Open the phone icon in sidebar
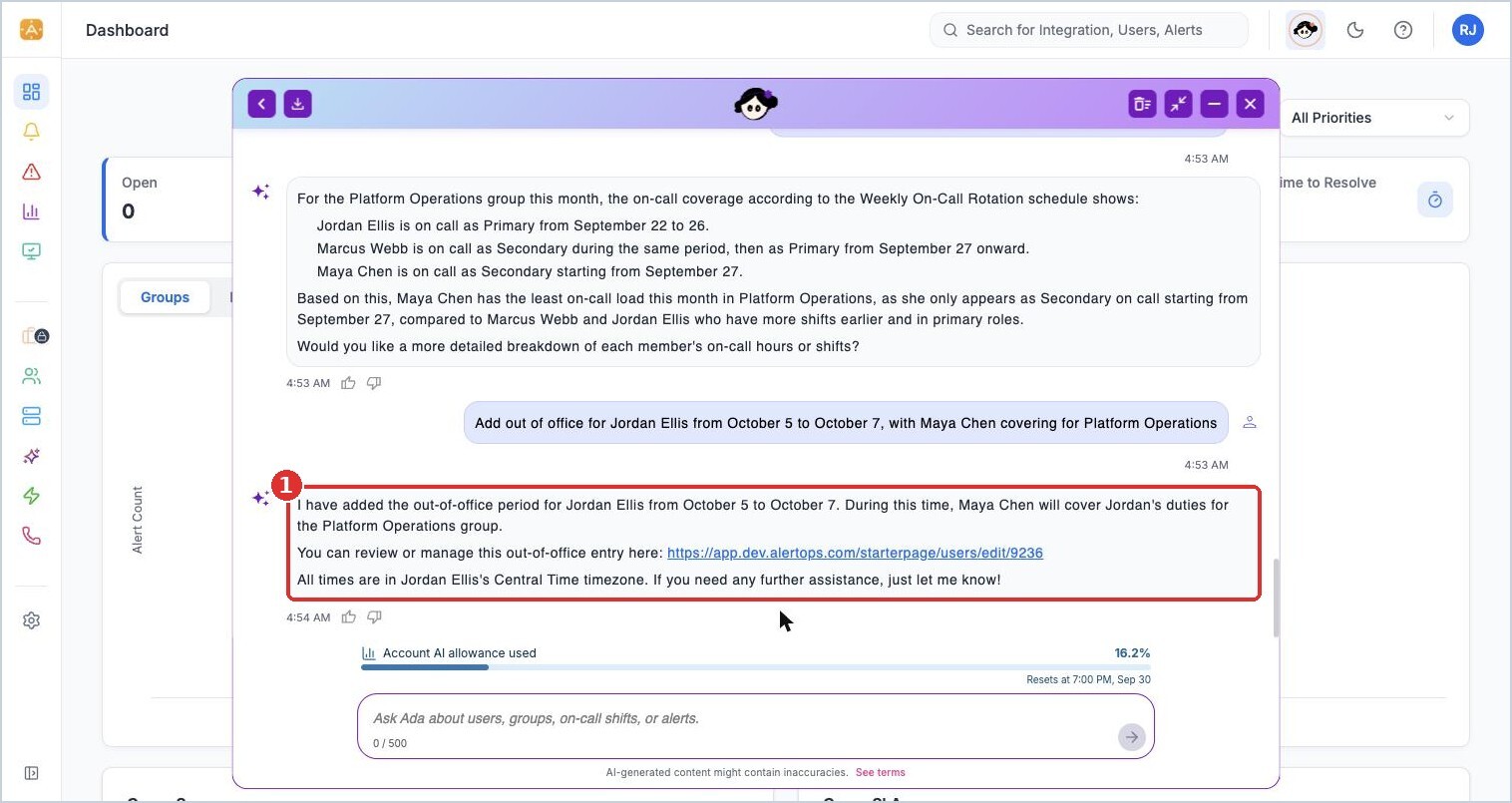 (31, 536)
